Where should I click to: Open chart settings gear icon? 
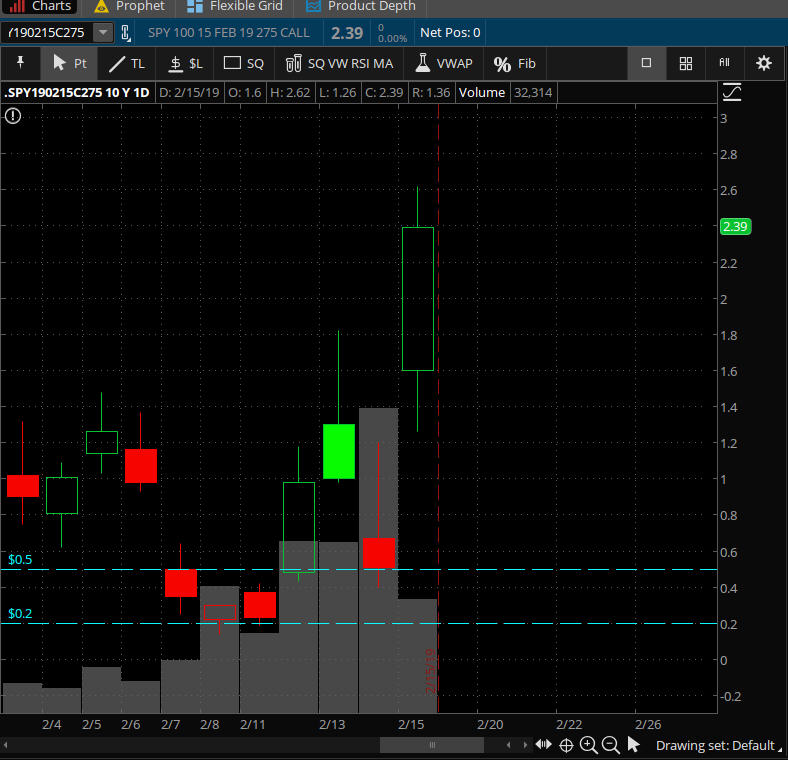pos(764,63)
